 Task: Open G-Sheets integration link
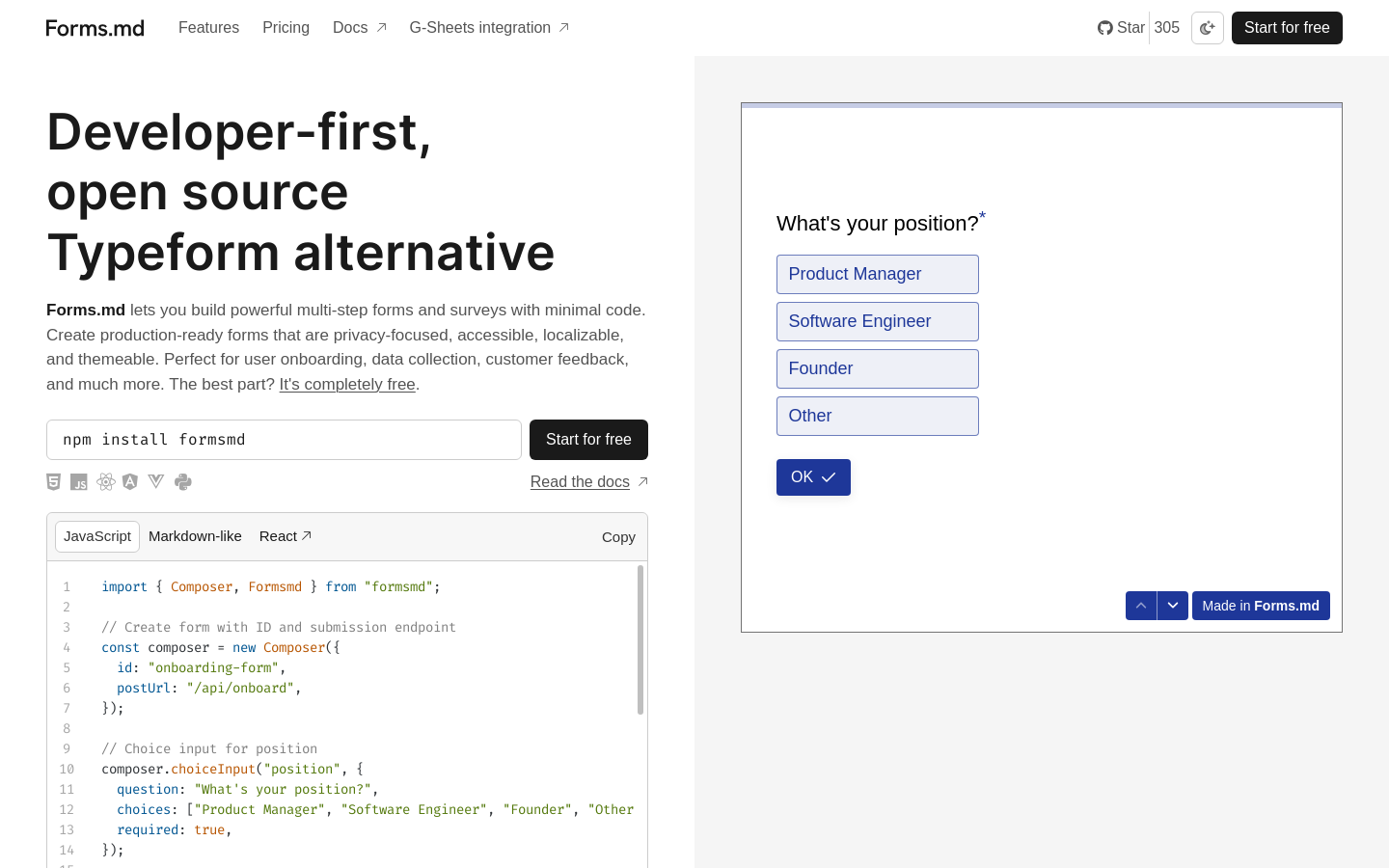489,28
